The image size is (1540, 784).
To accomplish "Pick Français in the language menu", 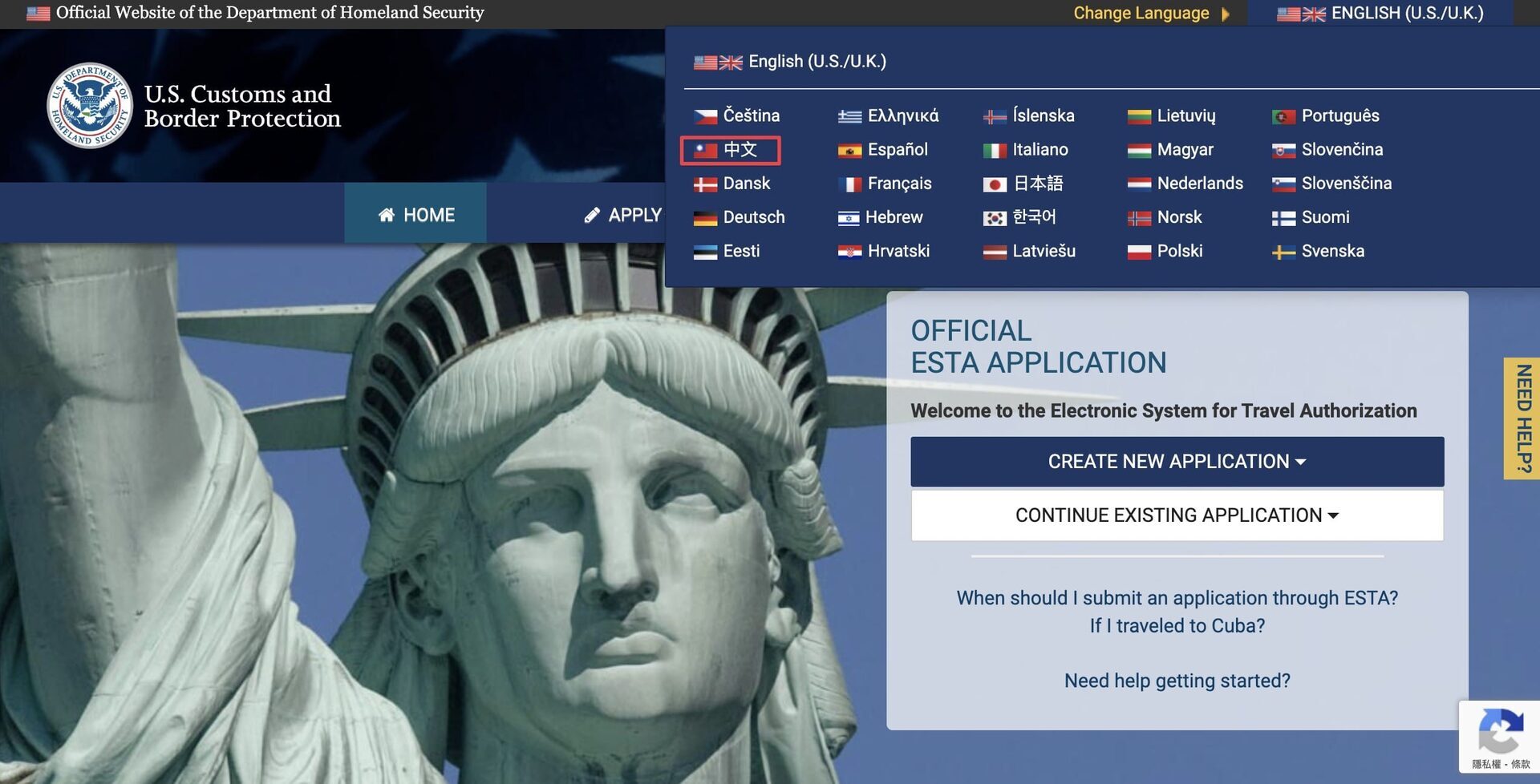I will pyautogui.click(x=898, y=184).
